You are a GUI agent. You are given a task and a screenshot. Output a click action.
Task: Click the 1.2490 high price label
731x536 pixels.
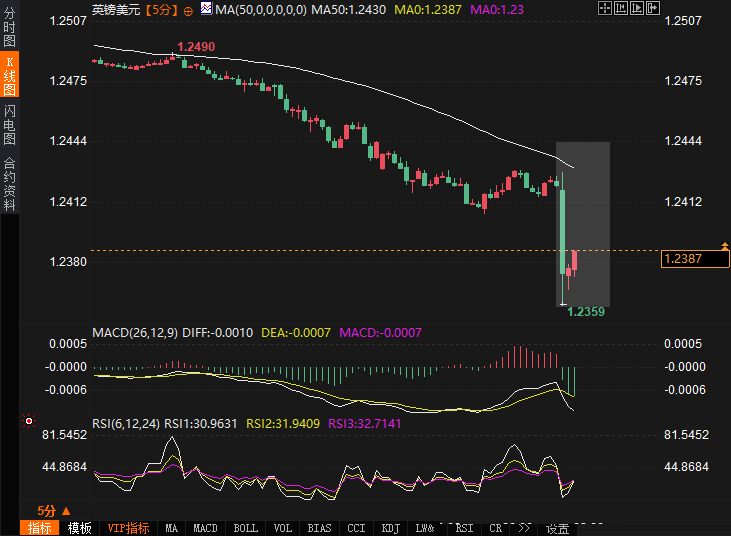click(196, 47)
